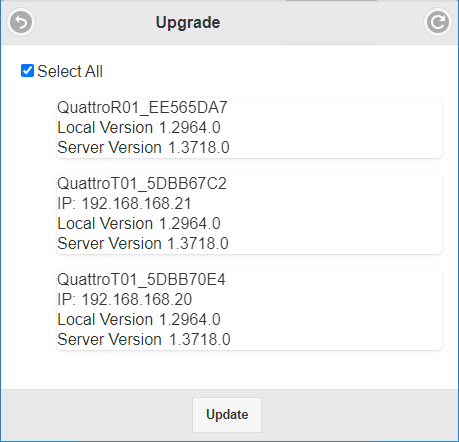Click Server Version line of QuattroT01_5DBB70E4
Image resolution: width=459 pixels, height=442 pixels.
pyautogui.click(x=144, y=340)
